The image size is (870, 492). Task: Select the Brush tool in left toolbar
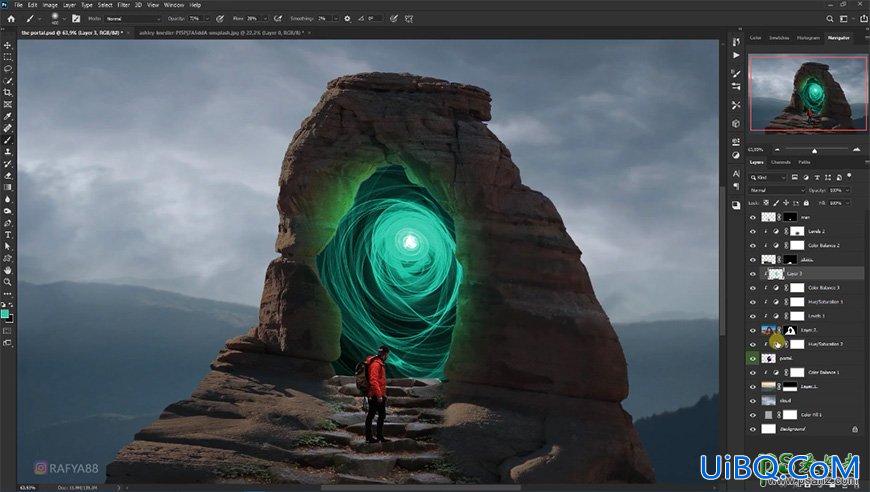8,140
